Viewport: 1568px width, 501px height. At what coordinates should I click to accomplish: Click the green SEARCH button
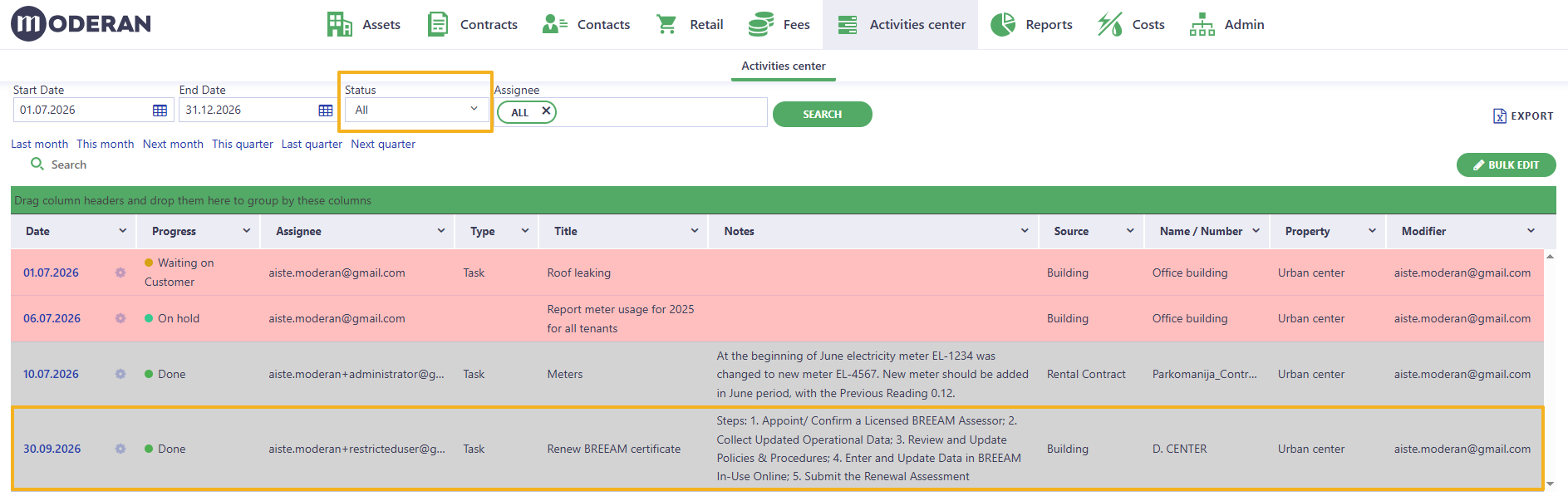pyautogui.click(x=822, y=114)
